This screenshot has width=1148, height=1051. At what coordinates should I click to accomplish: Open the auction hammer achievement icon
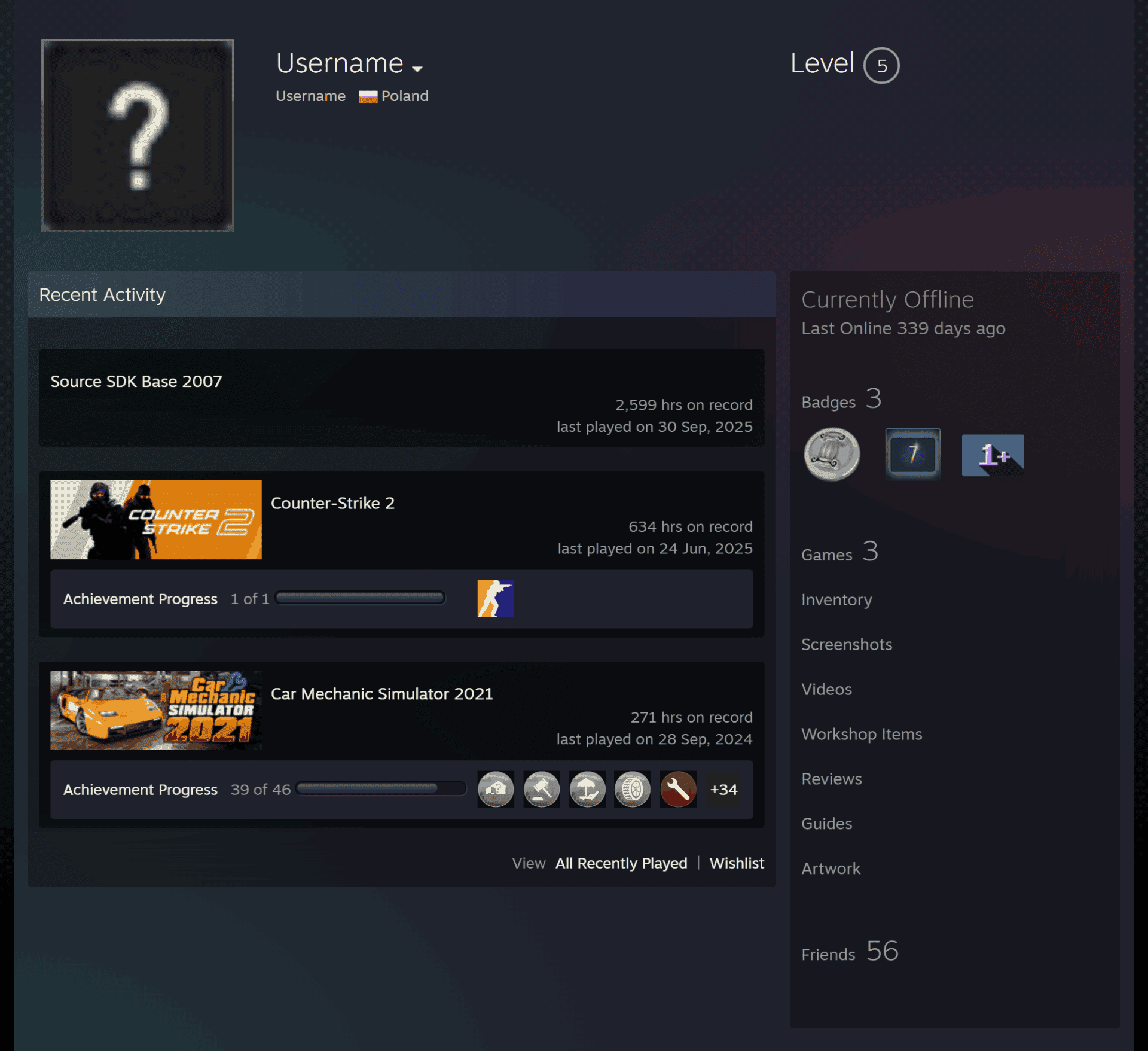(542, 789)
